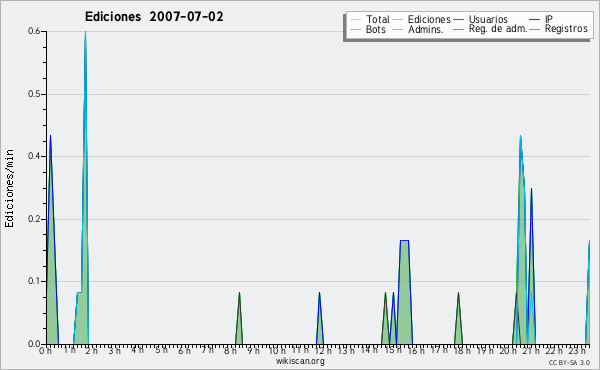Click the Bots legend label
600x370 pixels.
pos(375,29)
